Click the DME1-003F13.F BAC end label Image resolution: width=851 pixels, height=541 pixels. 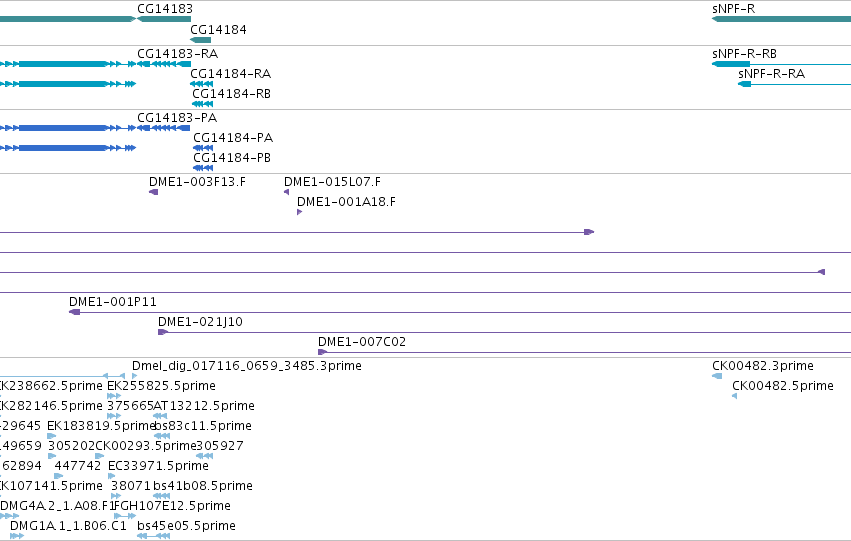[x=198, y=182]
